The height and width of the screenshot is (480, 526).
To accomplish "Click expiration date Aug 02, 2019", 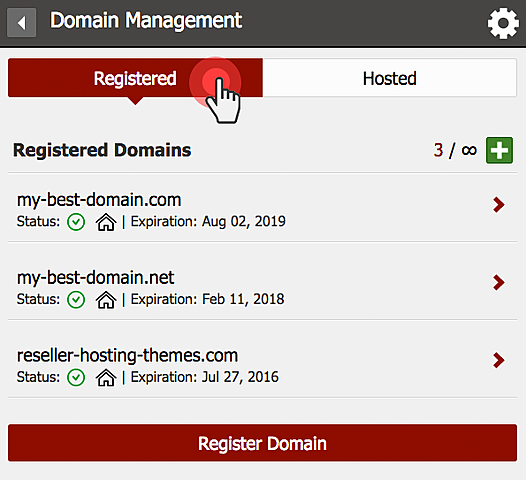I will coord(244,221).
